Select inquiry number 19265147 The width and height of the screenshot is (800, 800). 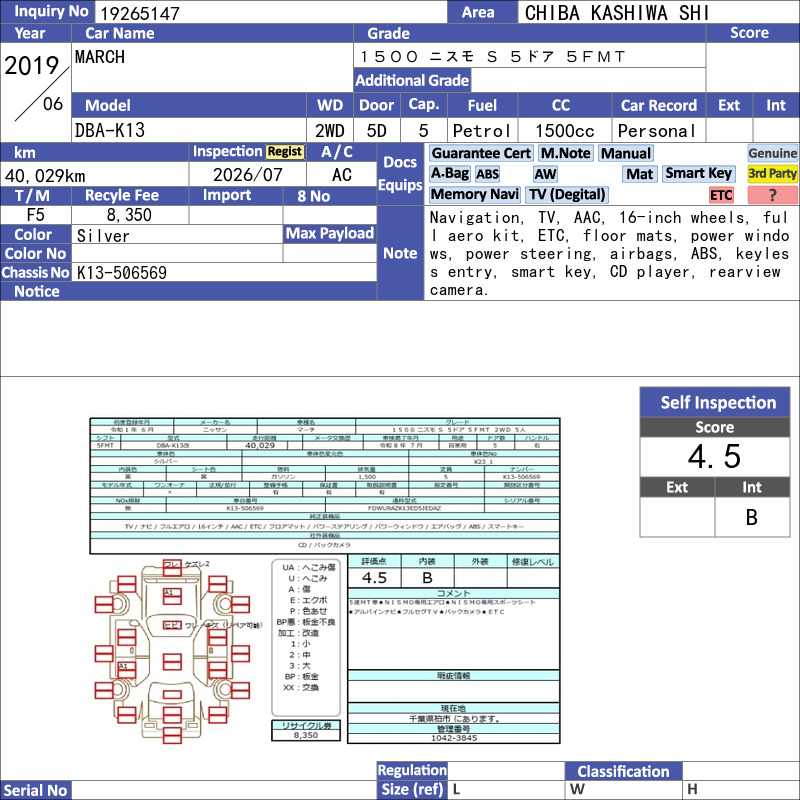(x=140, y=14)
